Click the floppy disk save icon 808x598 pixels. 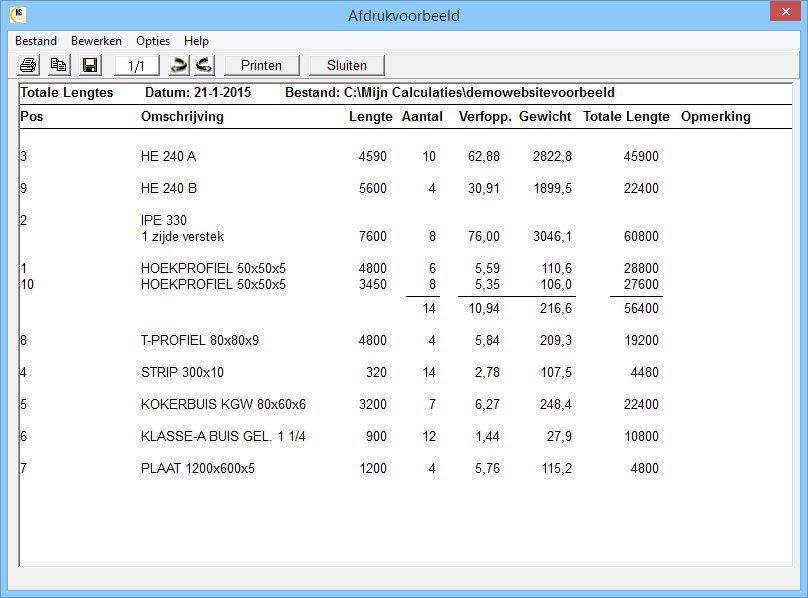tap(90, 65)
